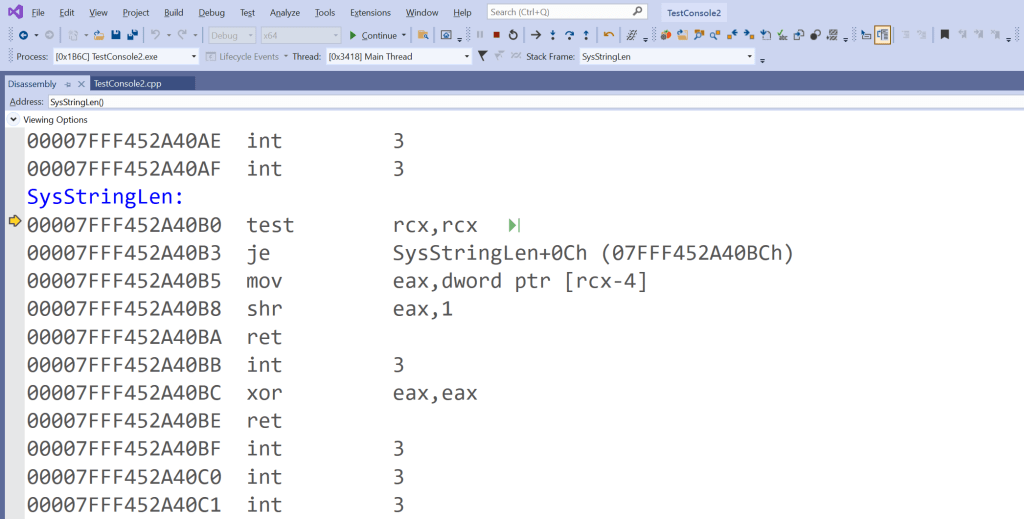Click the diagnostic tools screen icon

[446, 35]
